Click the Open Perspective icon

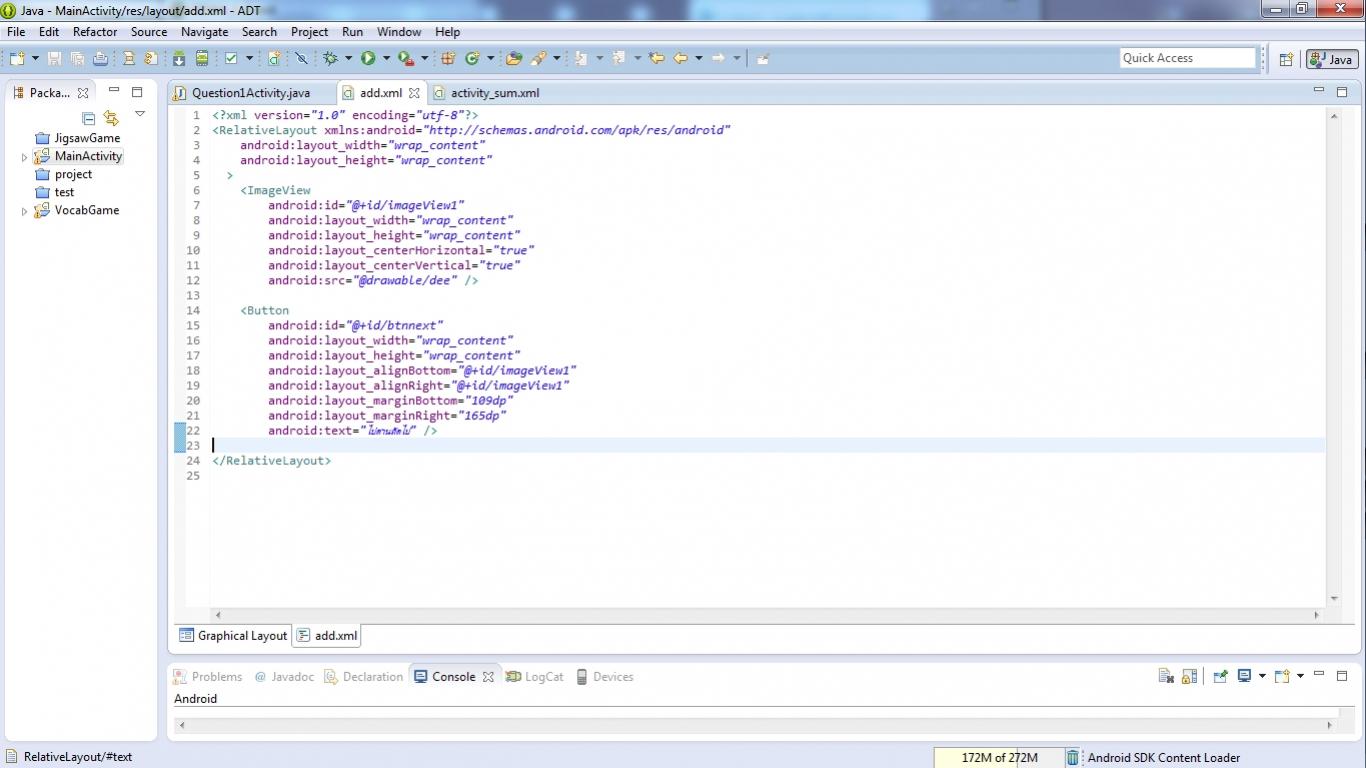coord(1287,59)
